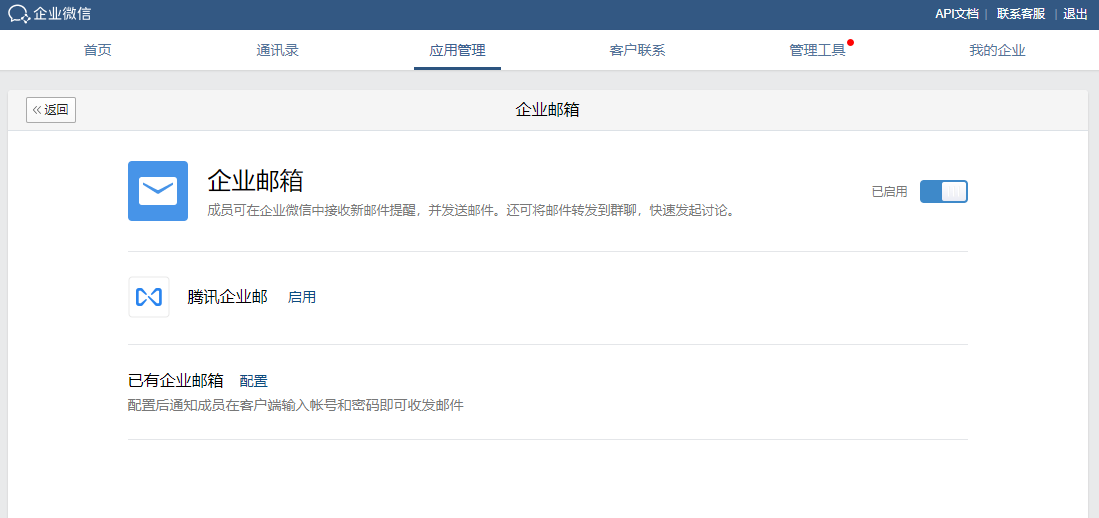1099x518 pixels.
Task: Open the 我的企业 tab
Action: coord(997,50)
